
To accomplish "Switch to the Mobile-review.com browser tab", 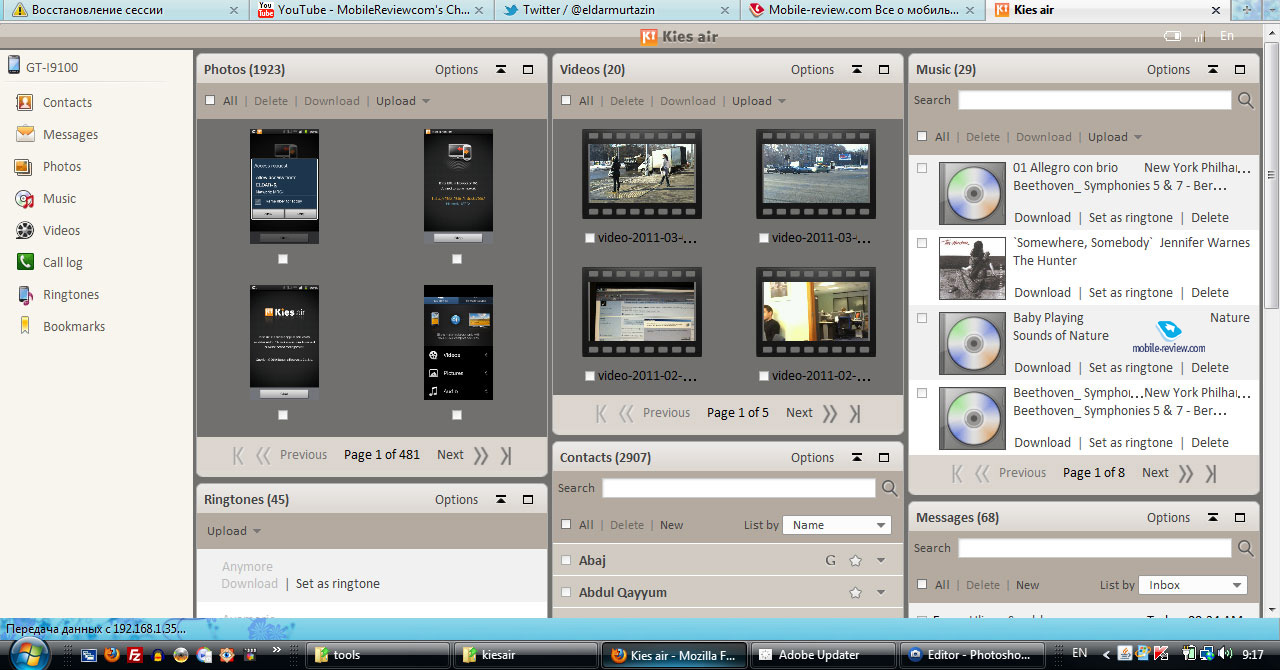I will [863, 10].
